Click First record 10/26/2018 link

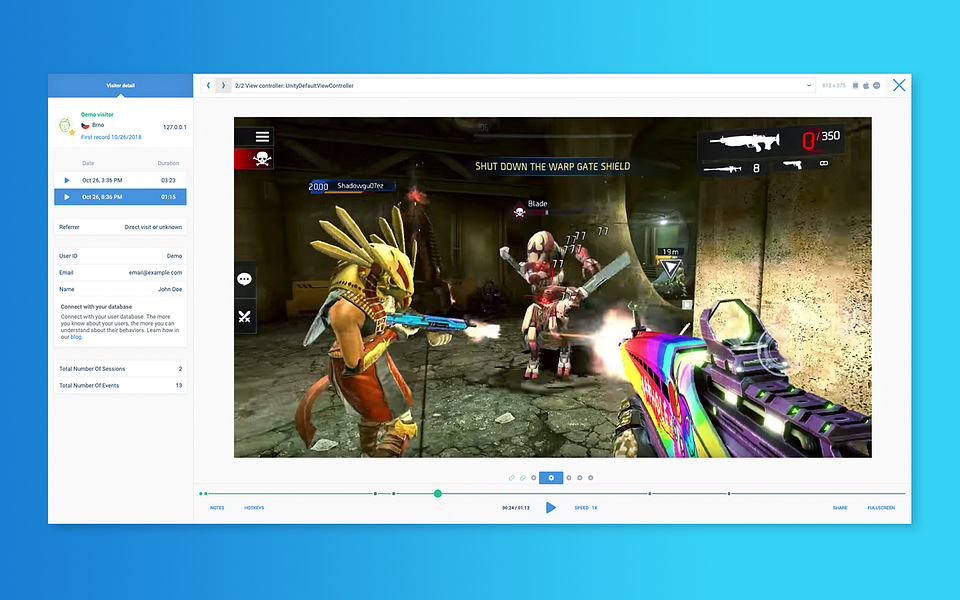[x=111, y=137]
